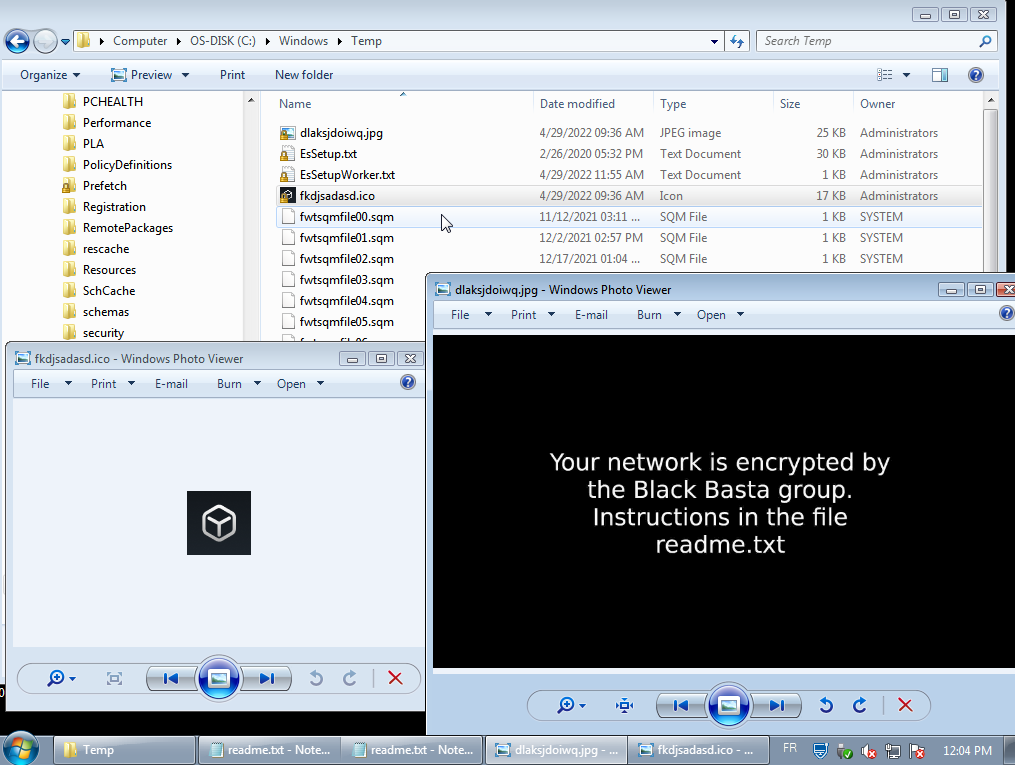Click the search magnifier icon in Explorer
The image size is (1015, 765).
point(985,41)
